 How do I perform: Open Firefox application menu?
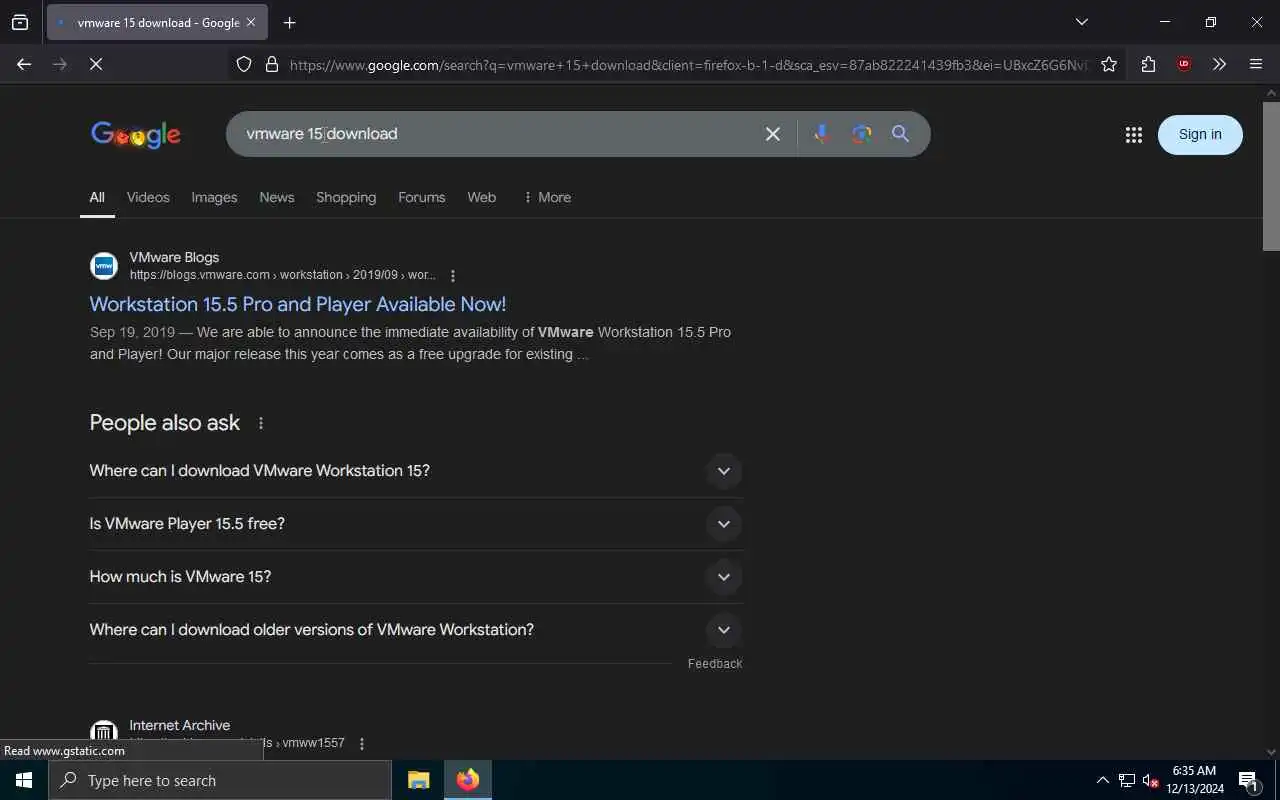click(1256, 64)
